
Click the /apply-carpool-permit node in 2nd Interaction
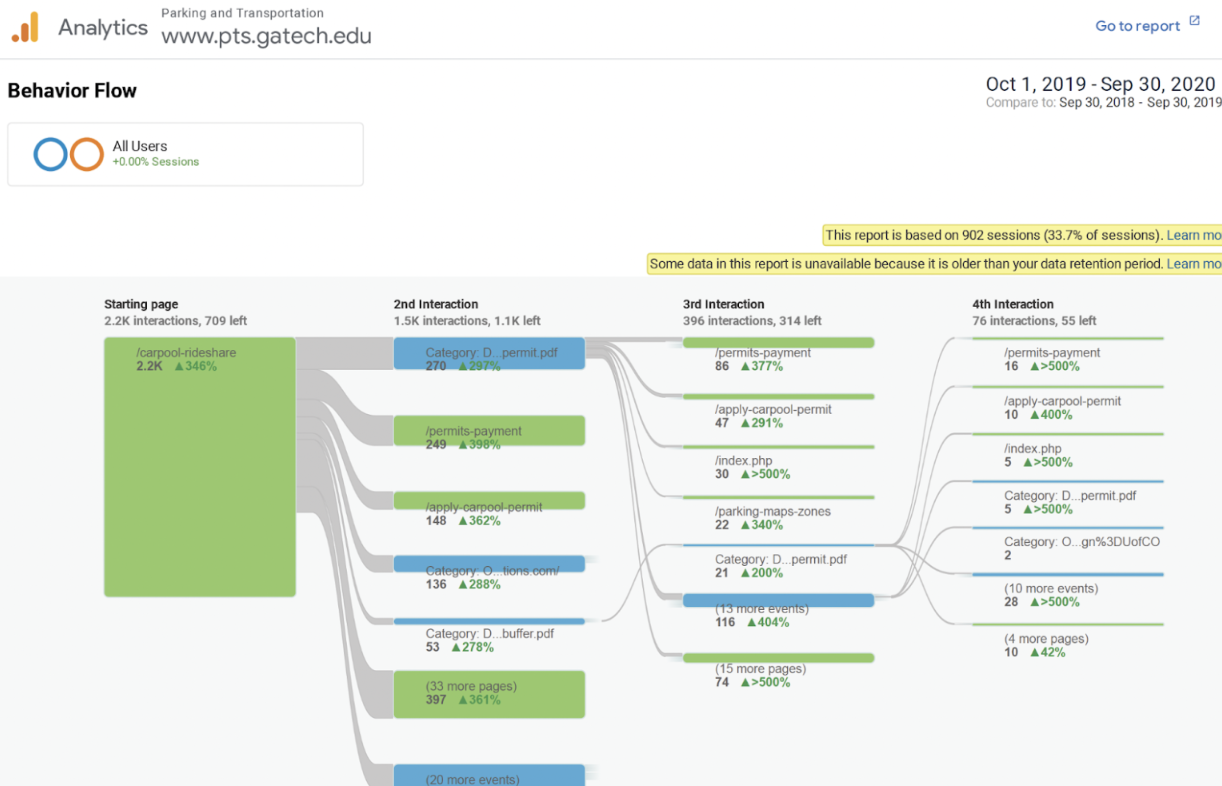[489, 501]
